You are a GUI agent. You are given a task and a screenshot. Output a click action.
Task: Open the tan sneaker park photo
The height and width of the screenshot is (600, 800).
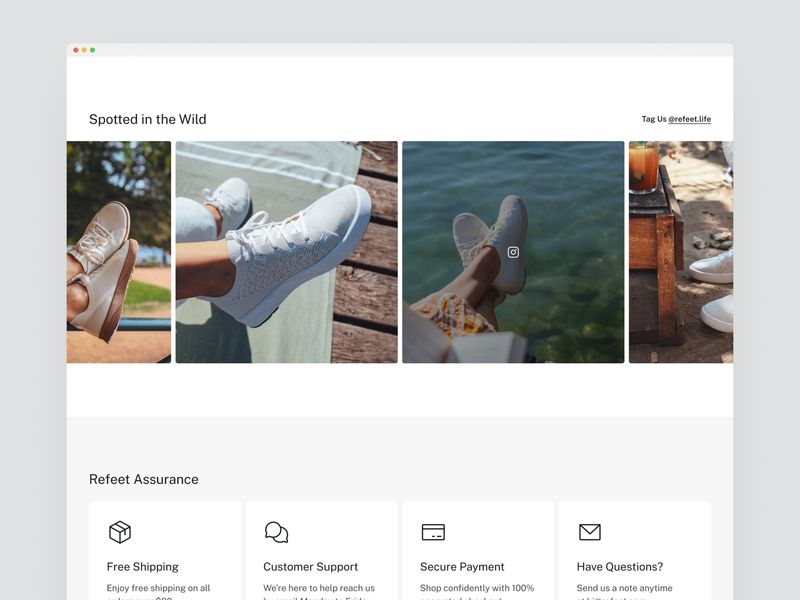(x=119, y=252)
